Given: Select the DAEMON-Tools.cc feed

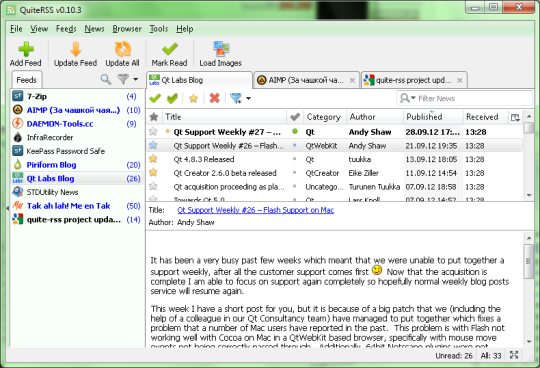Looking at the screenshot, I should 76,124.
